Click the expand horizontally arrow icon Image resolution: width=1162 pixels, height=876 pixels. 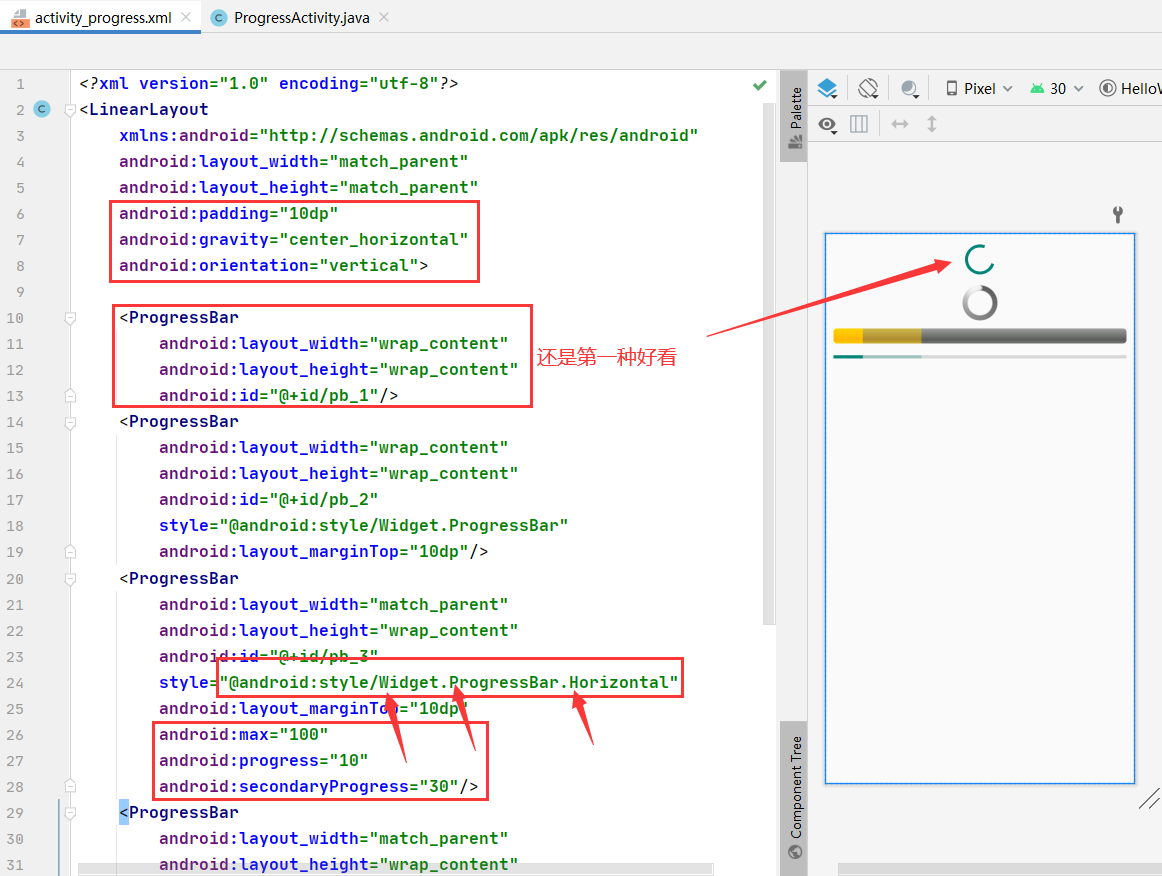[900, 125]
